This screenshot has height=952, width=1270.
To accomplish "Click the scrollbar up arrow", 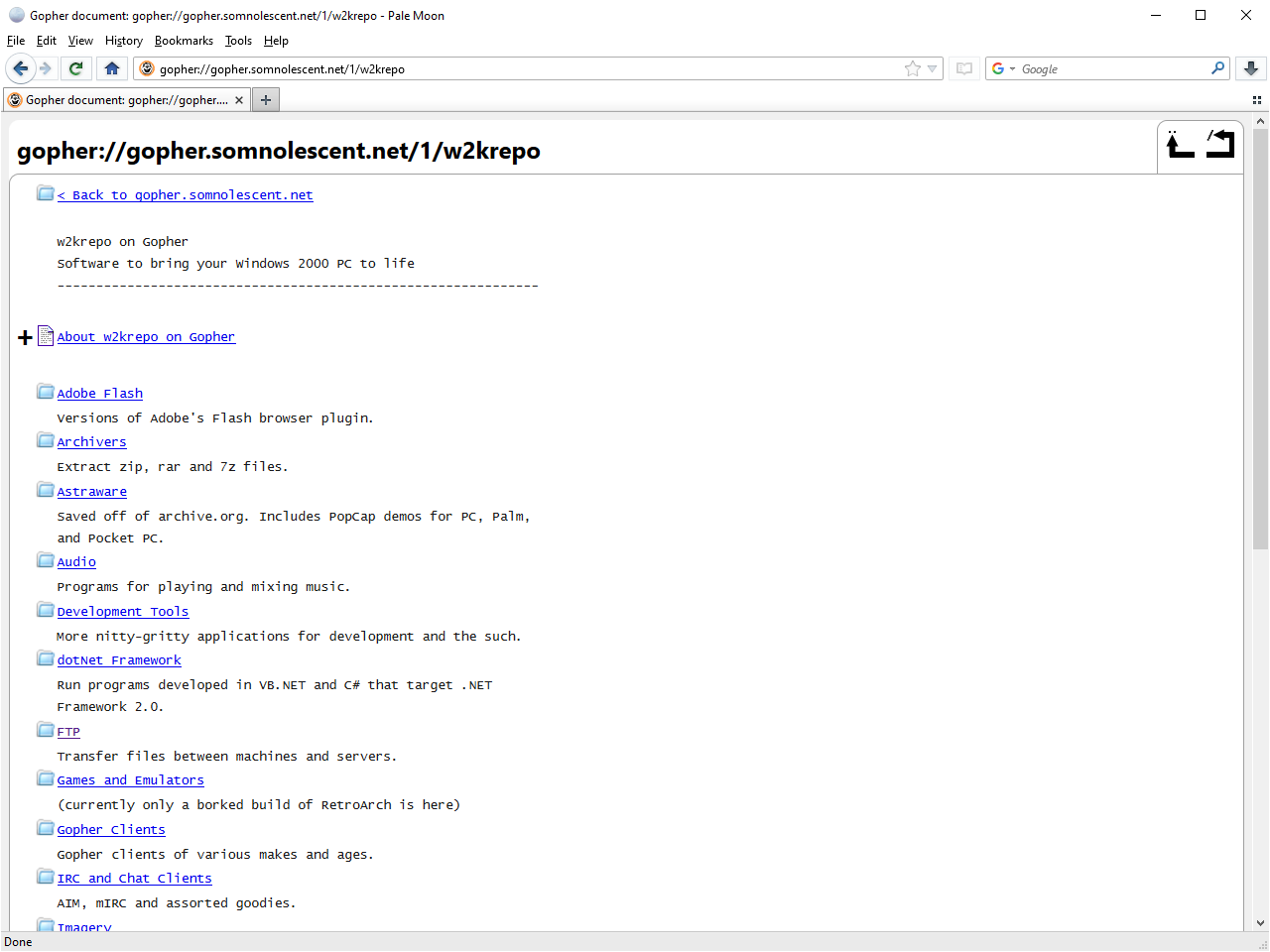I will coord(1260,121).
